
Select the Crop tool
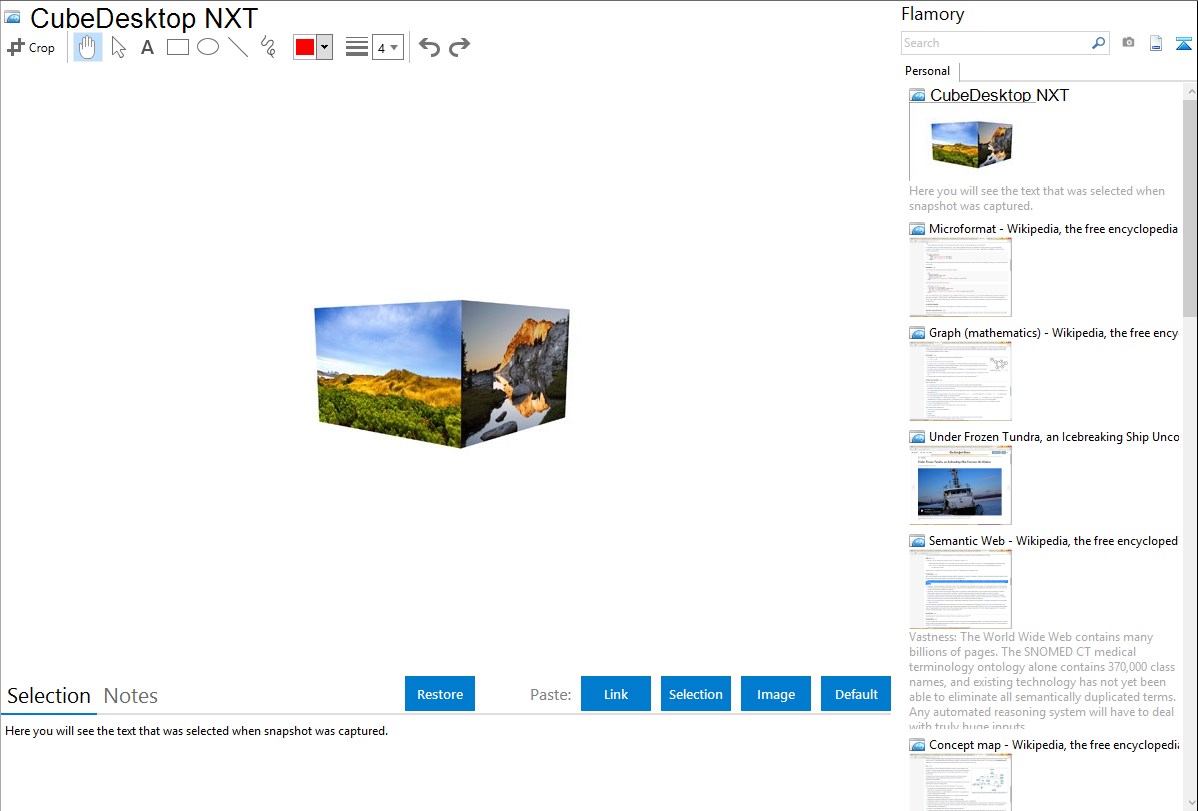[31, 47]
